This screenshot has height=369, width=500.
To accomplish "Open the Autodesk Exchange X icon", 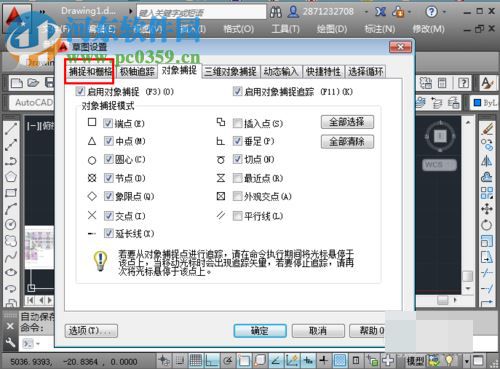I will point(380,12).
